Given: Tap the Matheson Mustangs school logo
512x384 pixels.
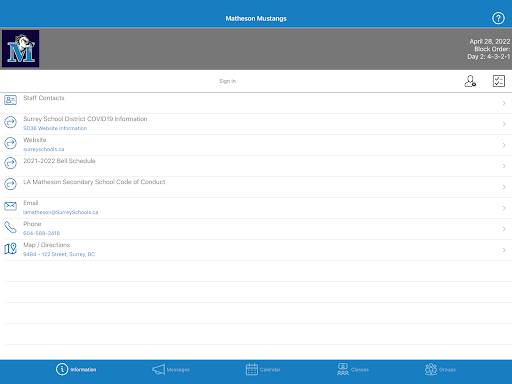Looking at the screenshot, I should [x=21, y=49].
